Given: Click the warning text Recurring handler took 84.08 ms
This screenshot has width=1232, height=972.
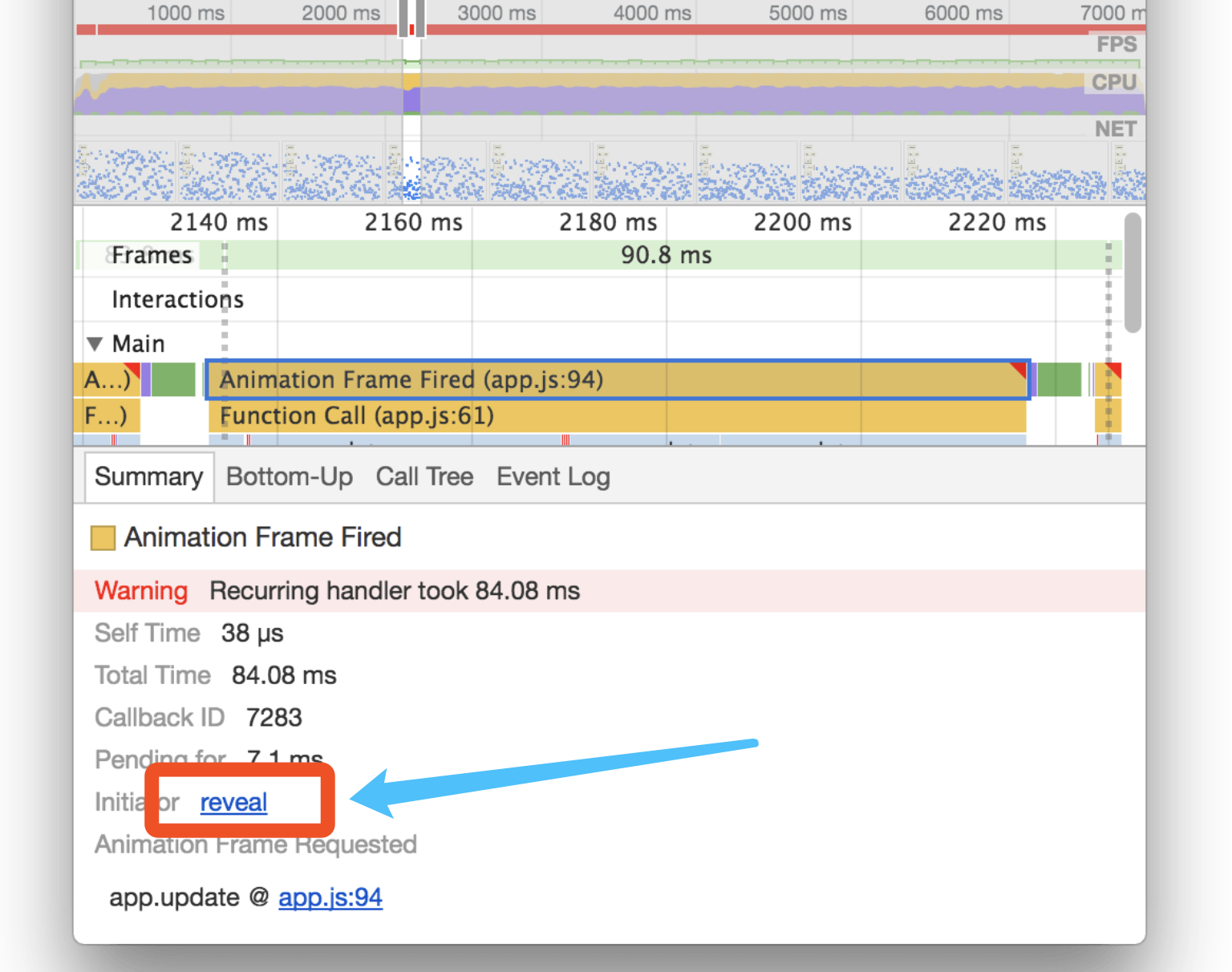Looking at the screenshot, I should click(x=395, y=591).
